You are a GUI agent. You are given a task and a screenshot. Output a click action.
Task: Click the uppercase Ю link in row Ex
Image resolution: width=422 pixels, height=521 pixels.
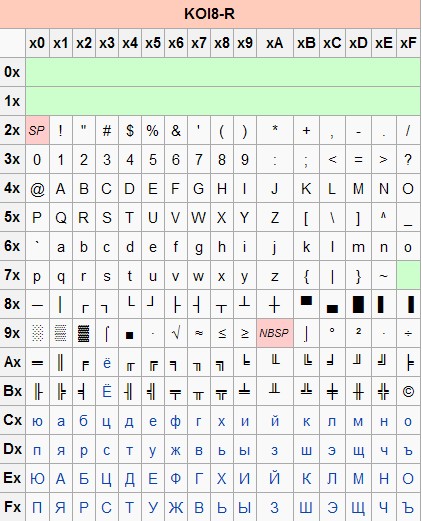(x=37, y=479)
